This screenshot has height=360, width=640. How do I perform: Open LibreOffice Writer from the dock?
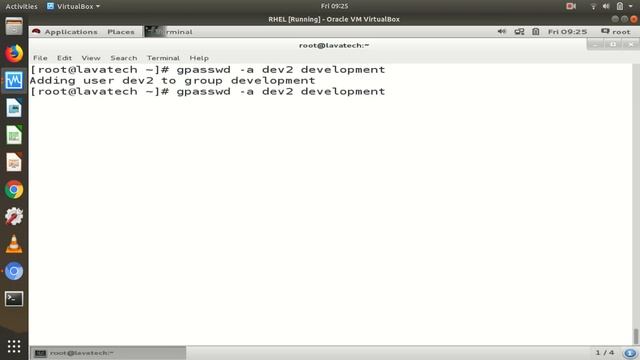14,108
